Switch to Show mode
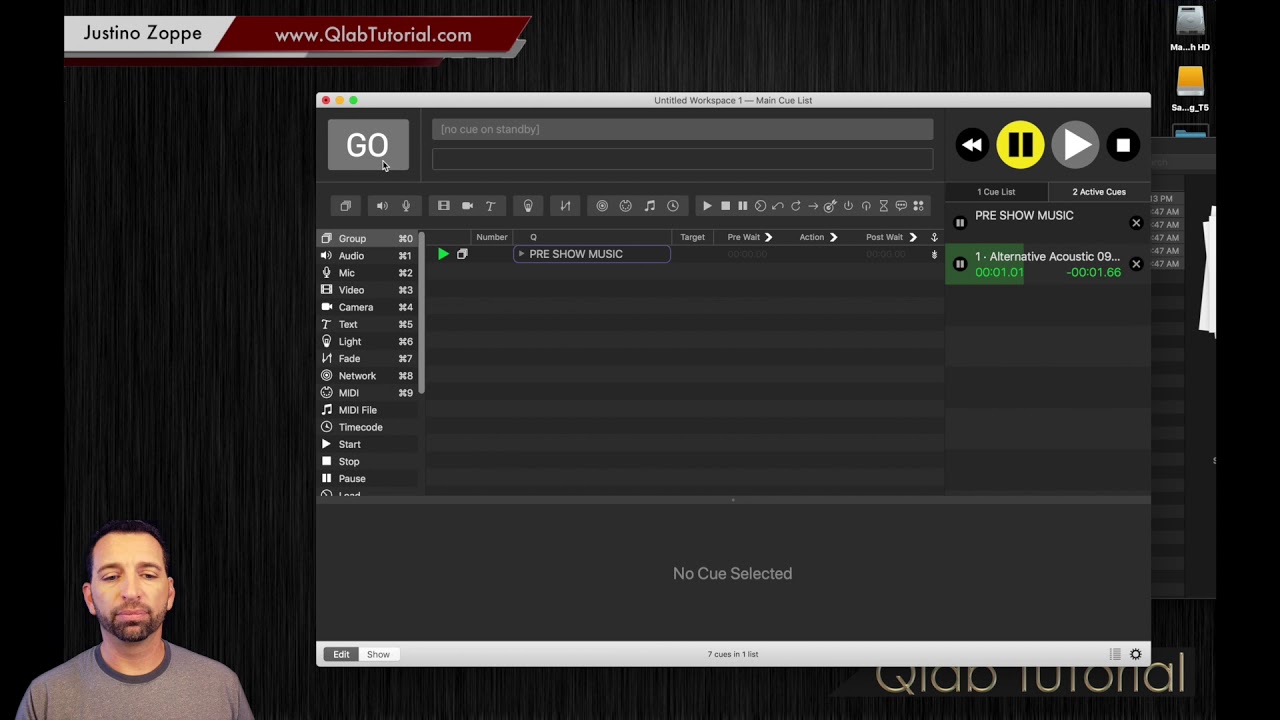 click(378, 654)
